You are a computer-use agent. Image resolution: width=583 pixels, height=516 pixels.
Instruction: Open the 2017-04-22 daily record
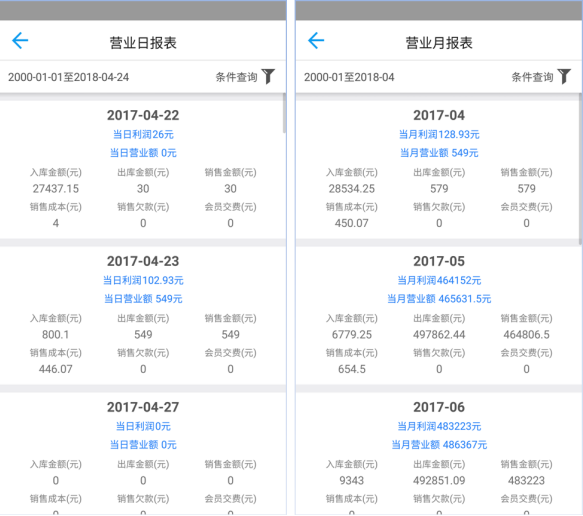coord(143,170)
